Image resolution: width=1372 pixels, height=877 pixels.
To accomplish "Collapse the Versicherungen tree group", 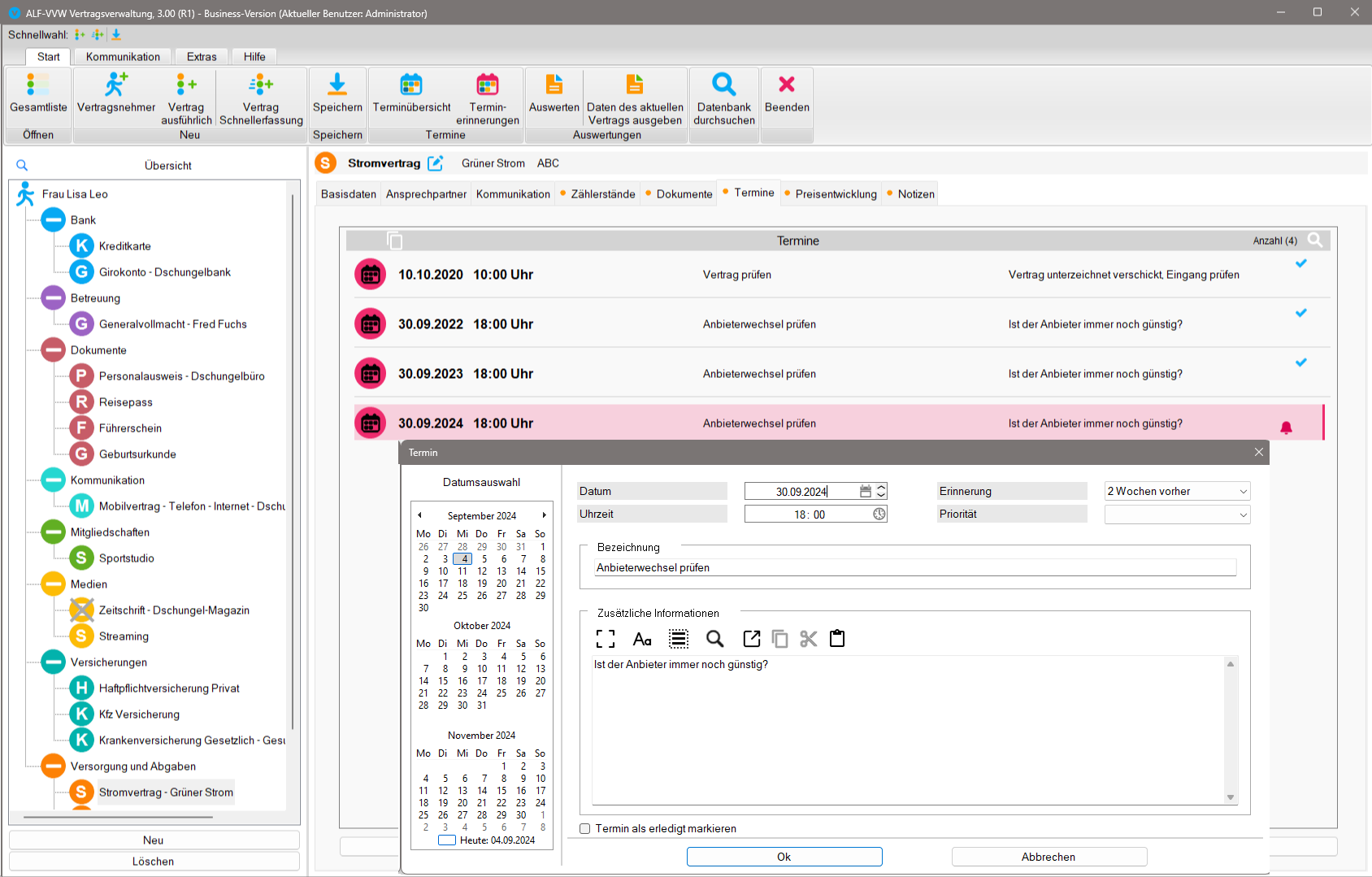I will coord(54,662).
